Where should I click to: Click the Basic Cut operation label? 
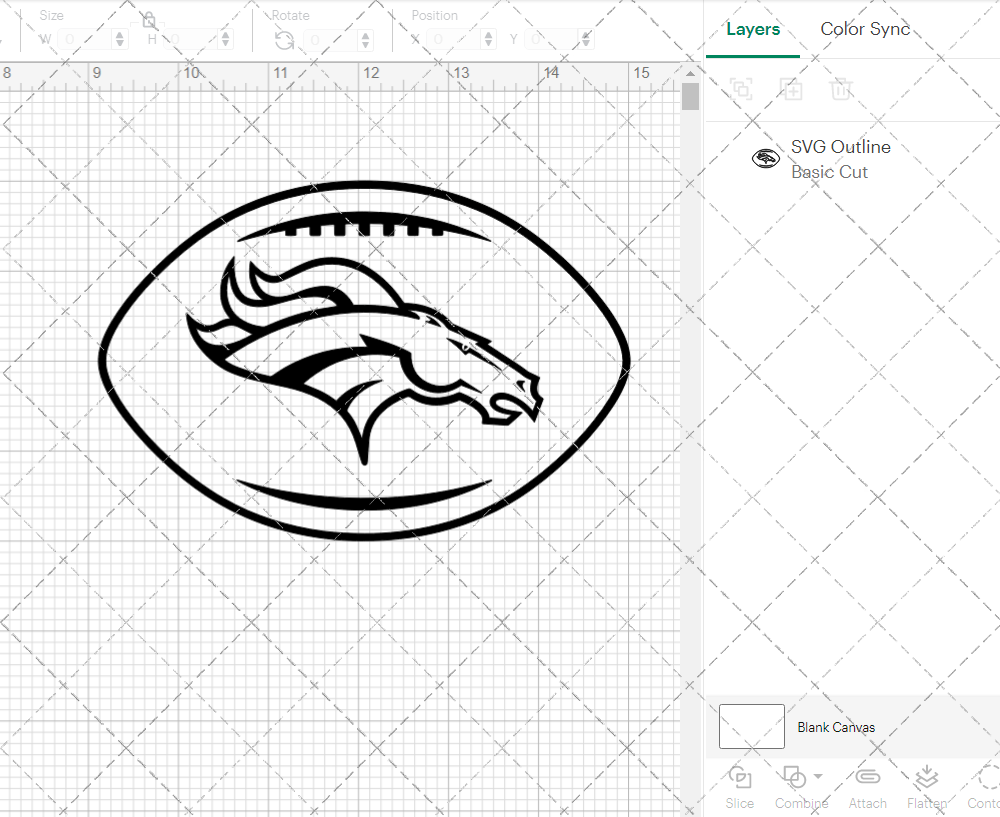pos(829,172)
